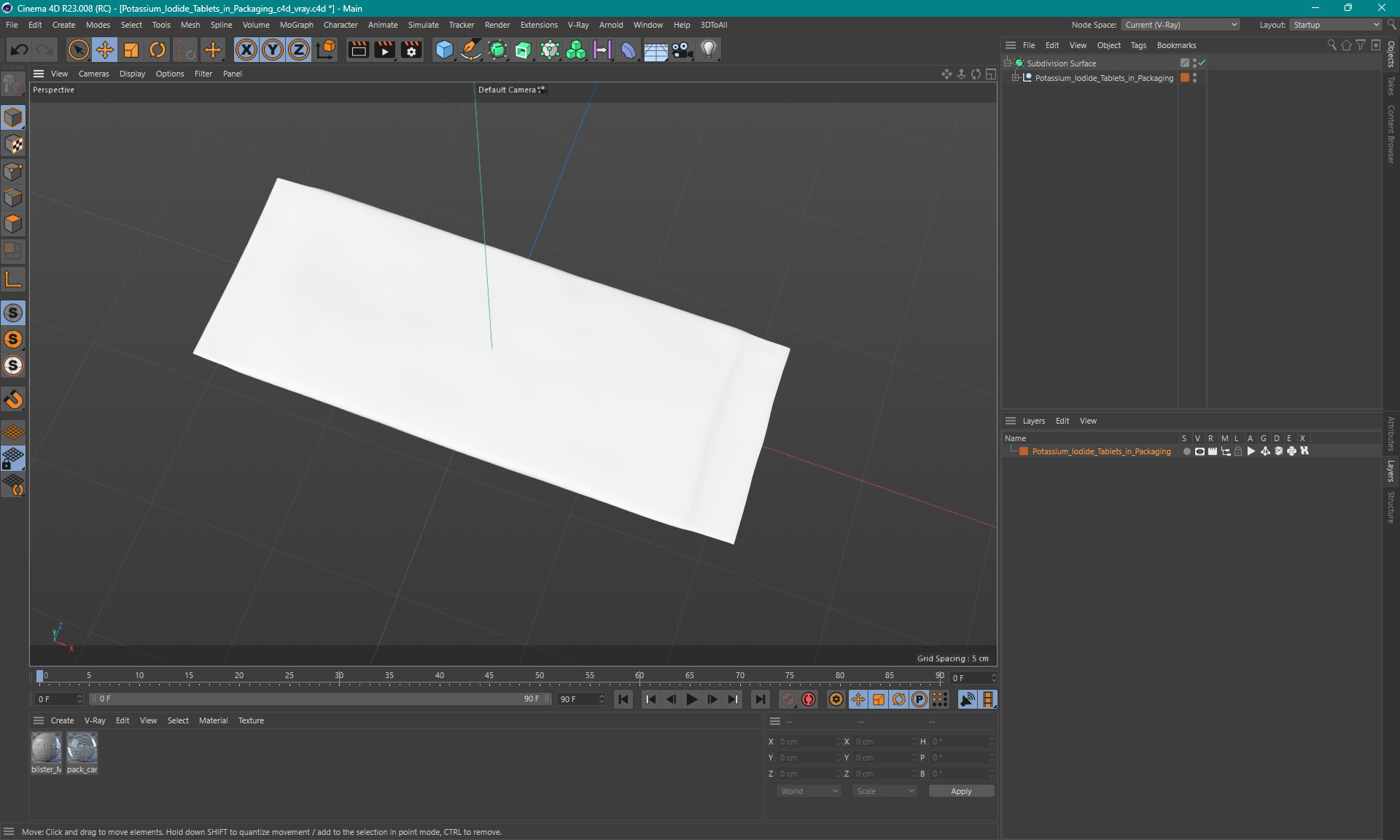Click the orange layer color swatch

1024,451
